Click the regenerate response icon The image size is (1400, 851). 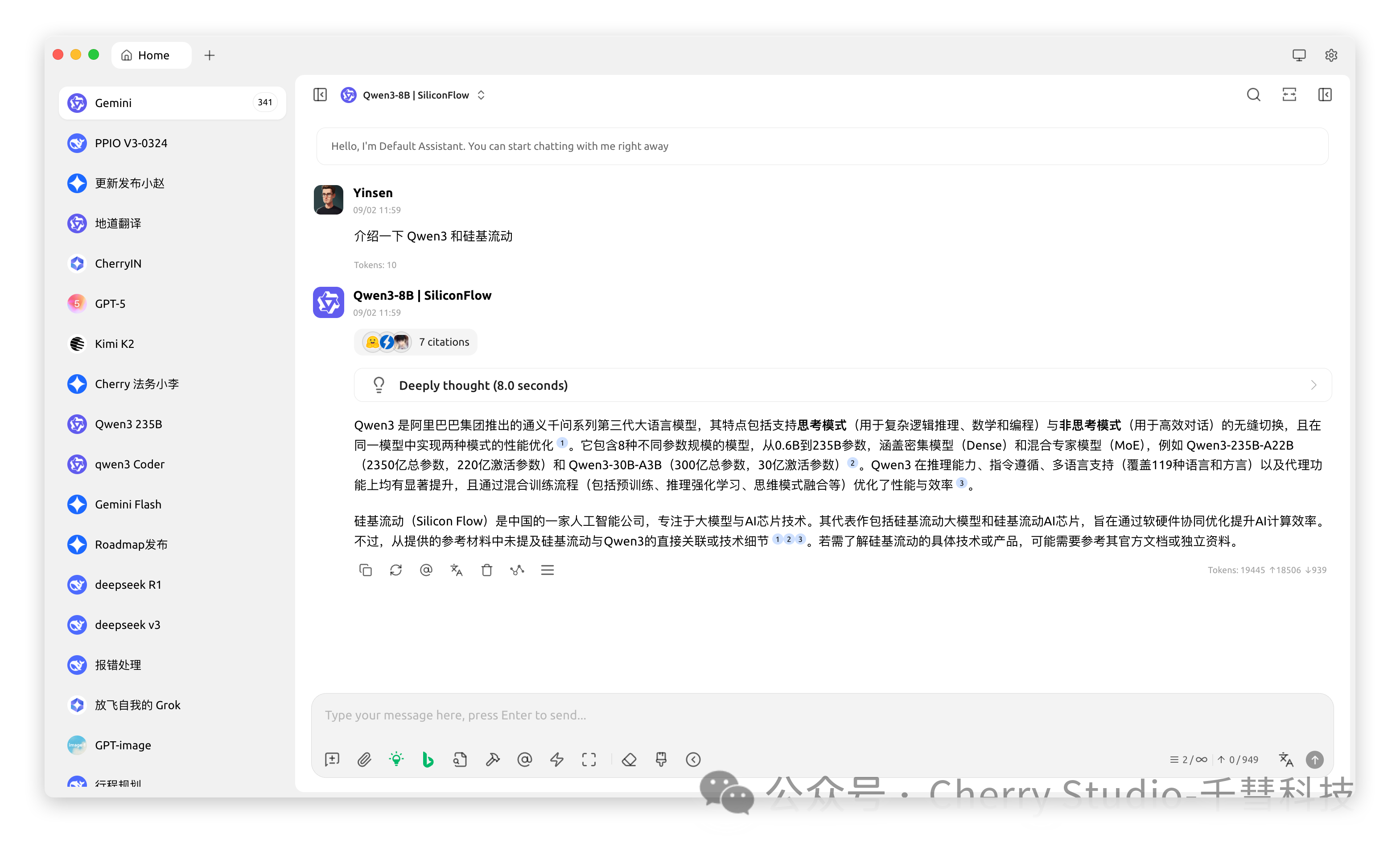click(x=396, y=570)
